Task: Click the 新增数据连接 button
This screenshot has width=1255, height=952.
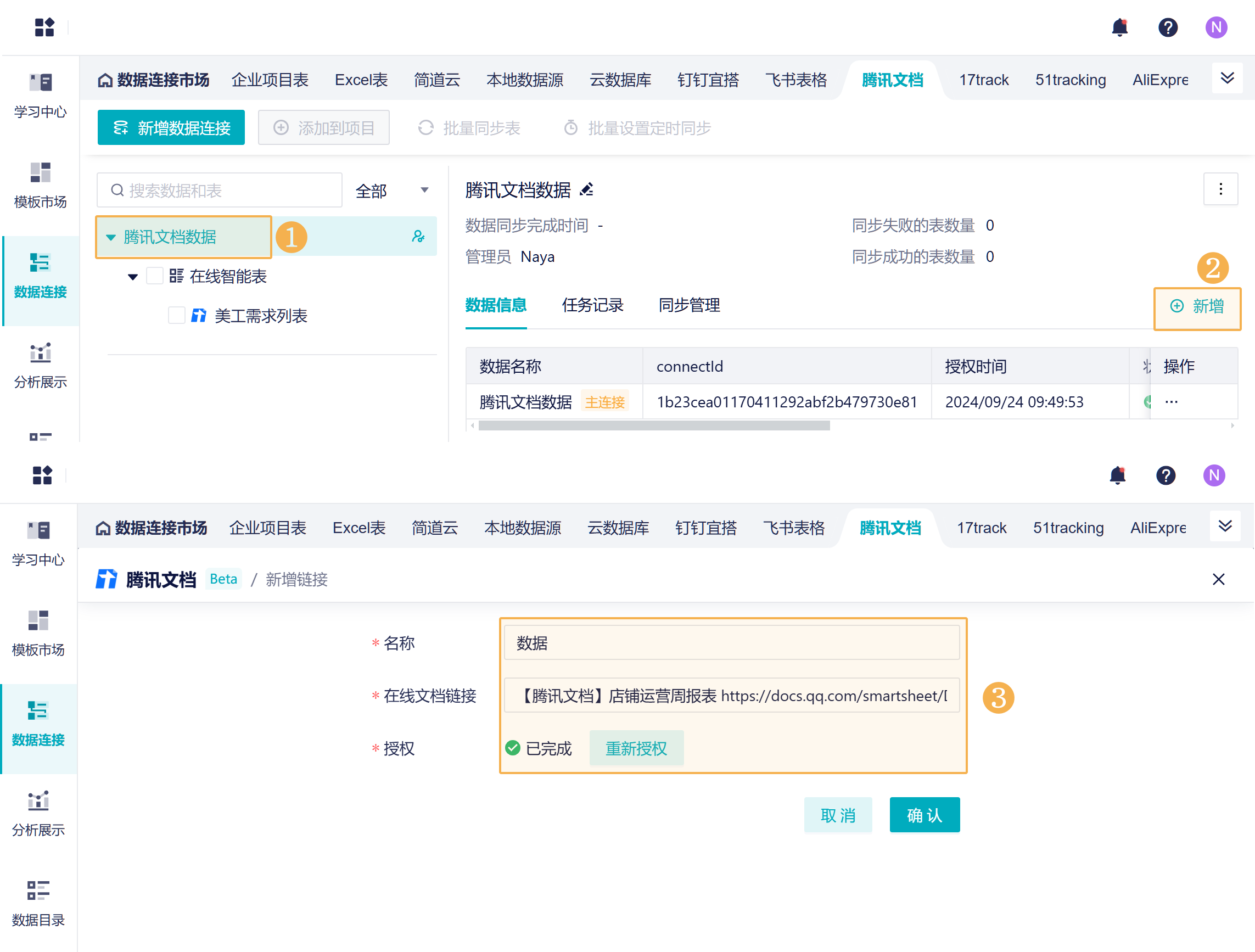Action: 171,128
